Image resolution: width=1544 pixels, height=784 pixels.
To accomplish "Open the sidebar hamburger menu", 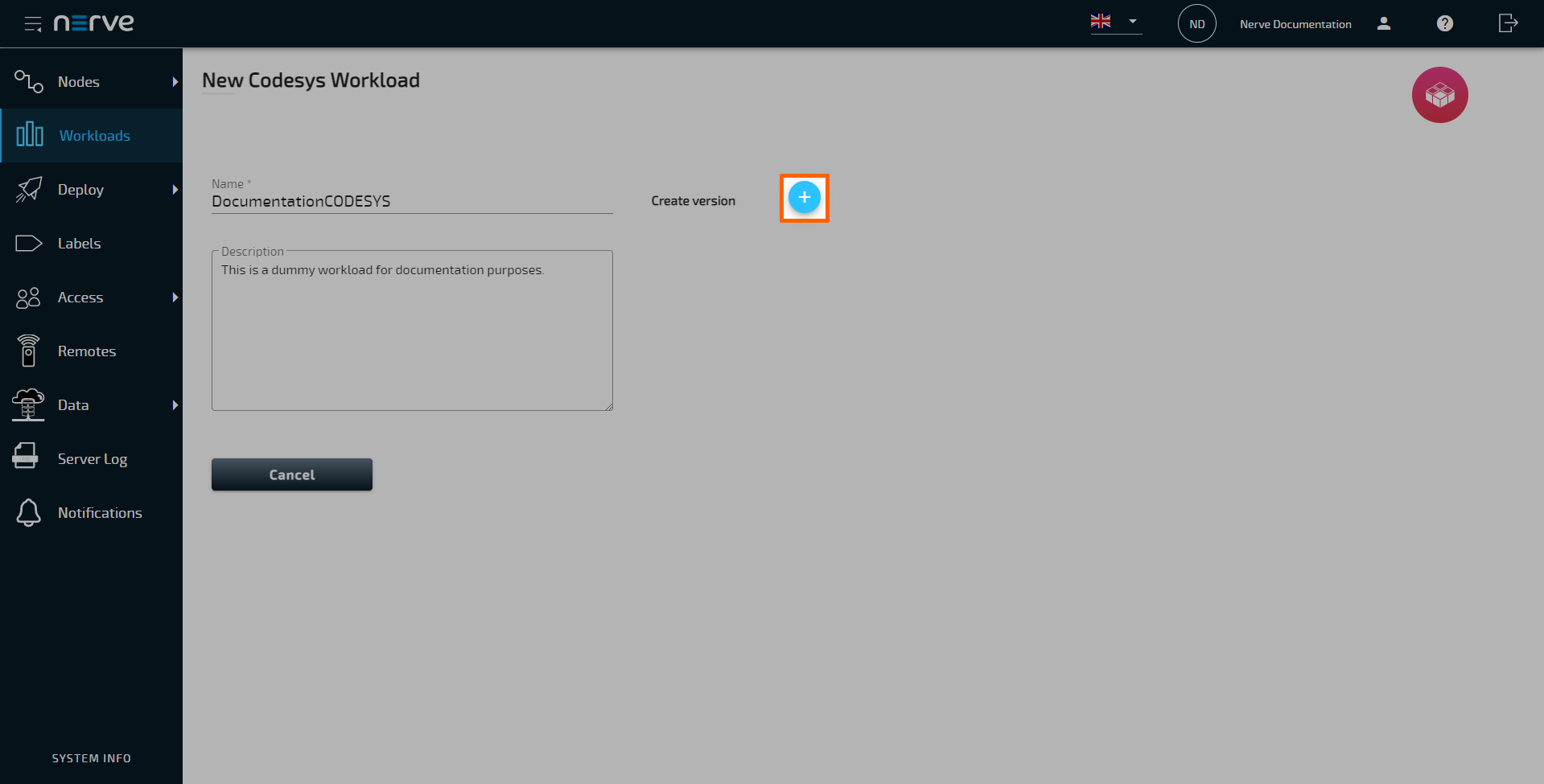I will point(33,23).
